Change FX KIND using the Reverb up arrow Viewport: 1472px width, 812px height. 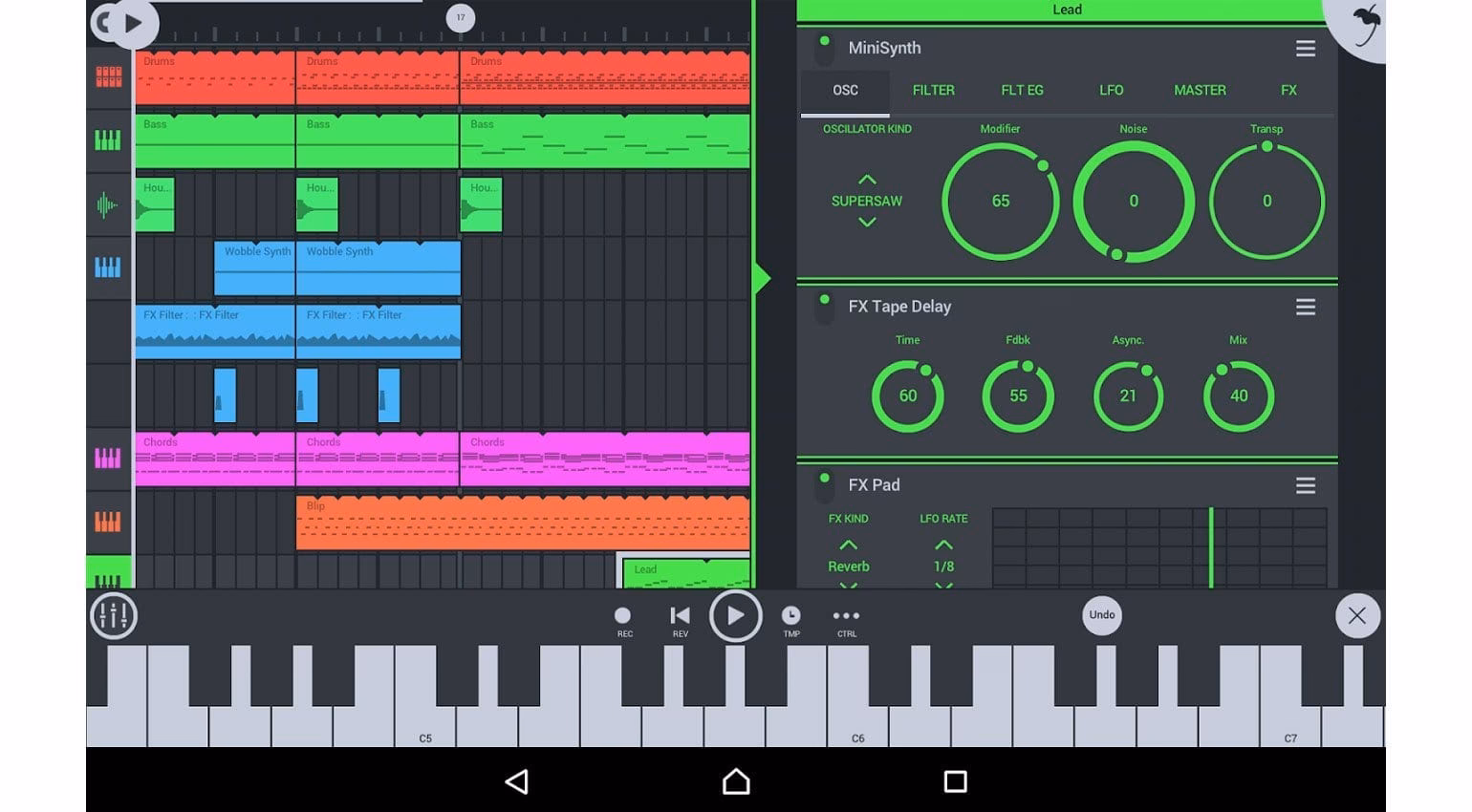(848, 543)
